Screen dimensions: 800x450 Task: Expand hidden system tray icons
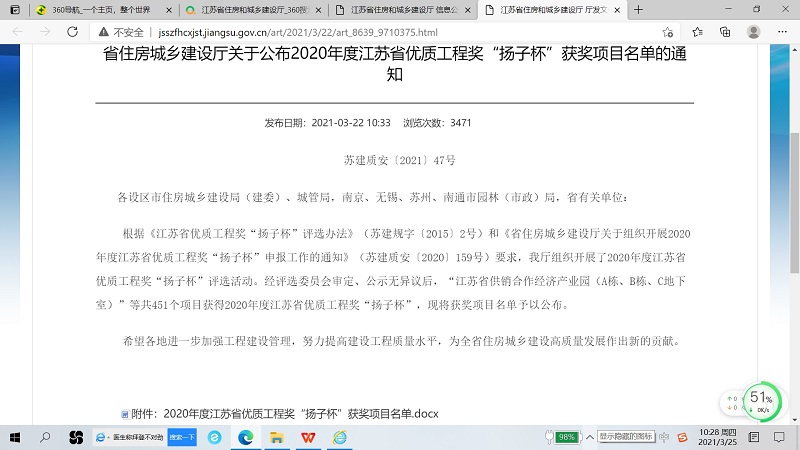coord(590,437)
